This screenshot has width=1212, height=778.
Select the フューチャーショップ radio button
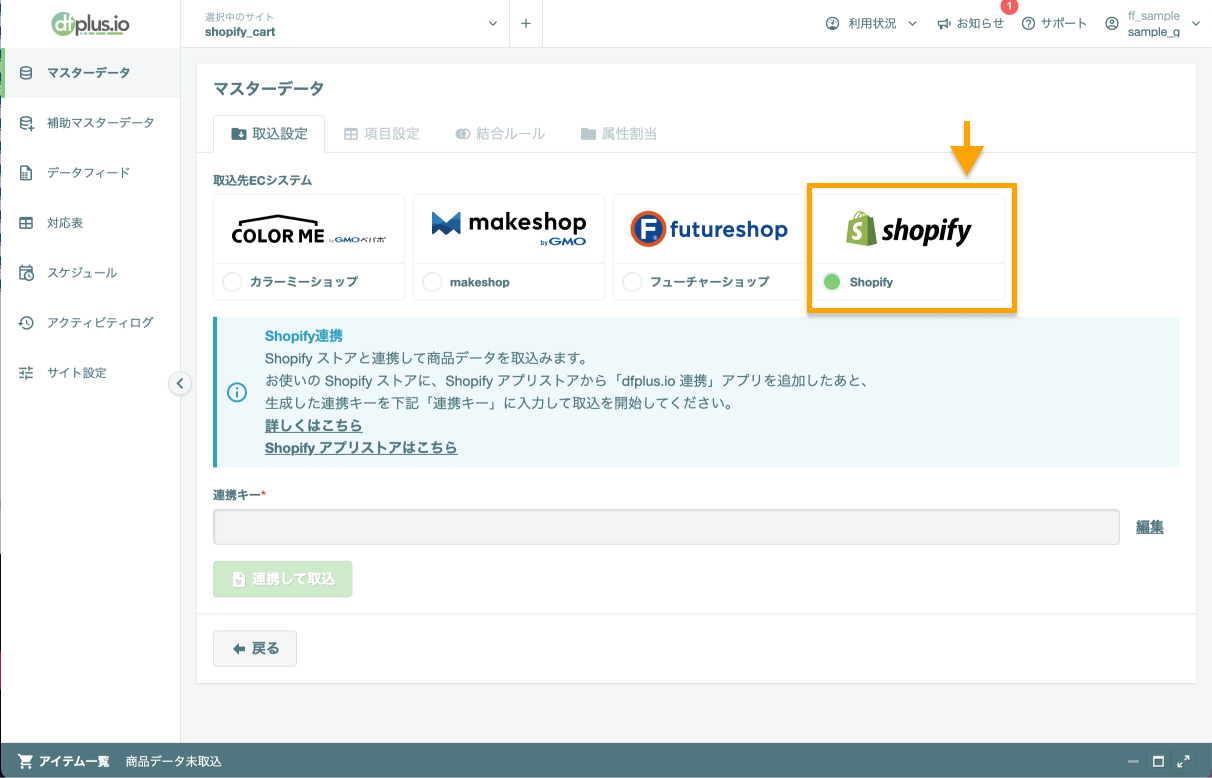[632, 282]
